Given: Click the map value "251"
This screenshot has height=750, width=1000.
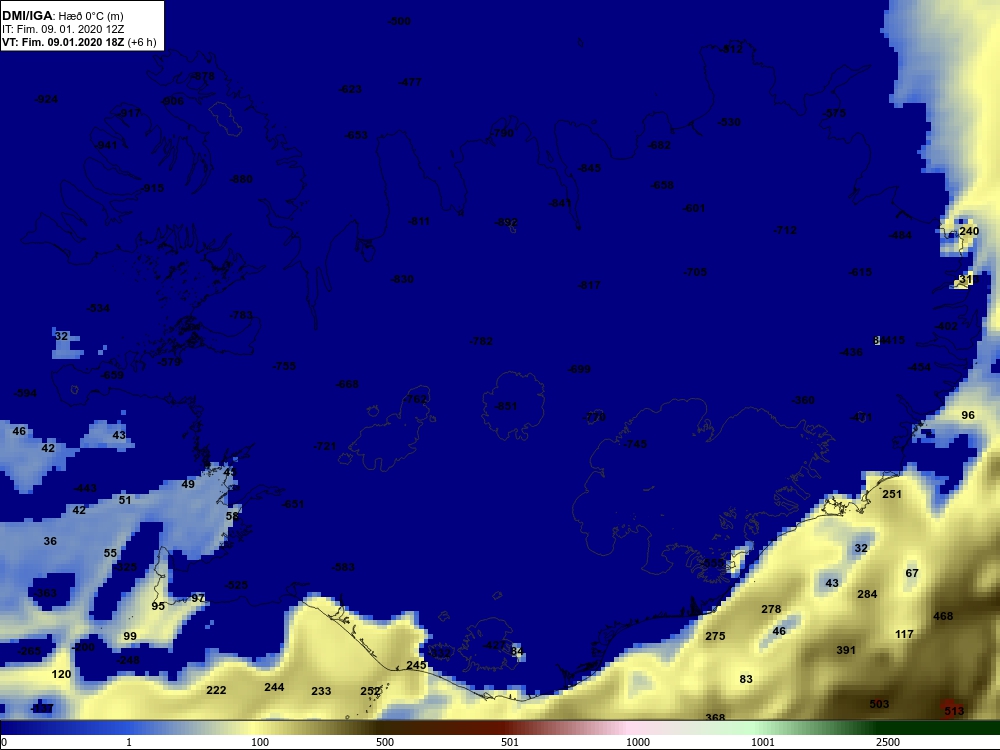Looking at the screenshot, I should point(892,494).
